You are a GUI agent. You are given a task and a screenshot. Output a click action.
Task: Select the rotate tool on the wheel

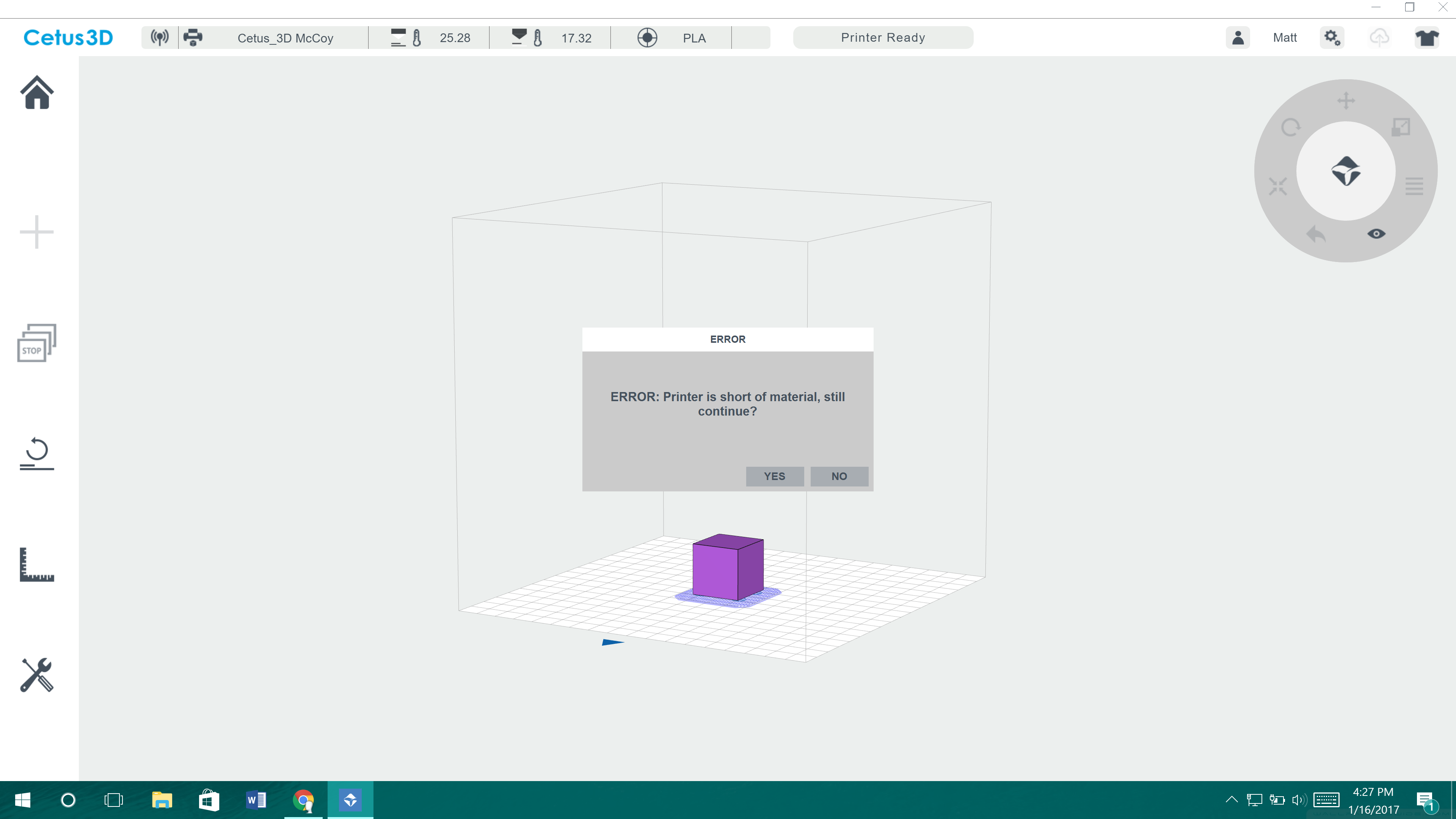click(1290, 127)
